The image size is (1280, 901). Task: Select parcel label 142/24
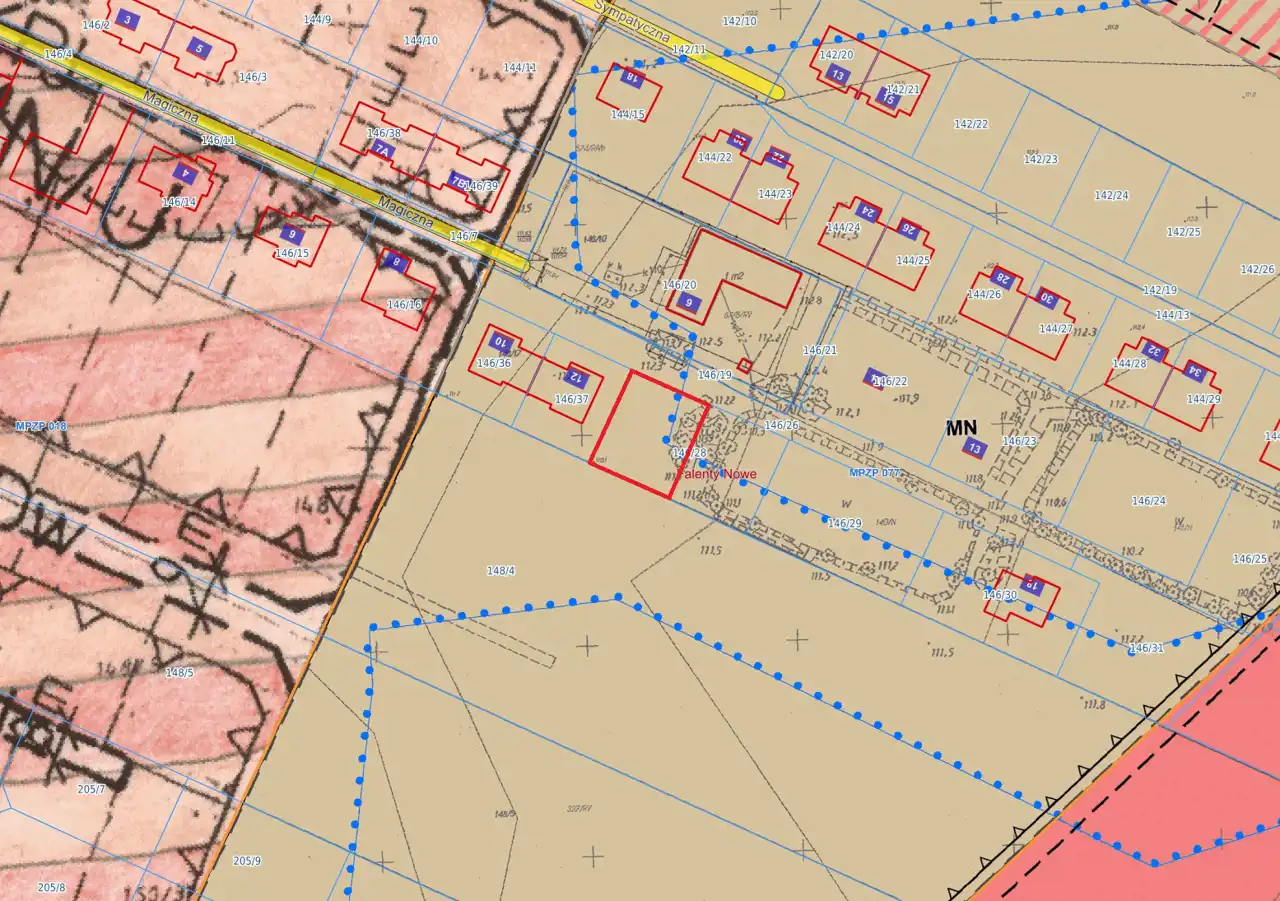tap(1111, 195)
